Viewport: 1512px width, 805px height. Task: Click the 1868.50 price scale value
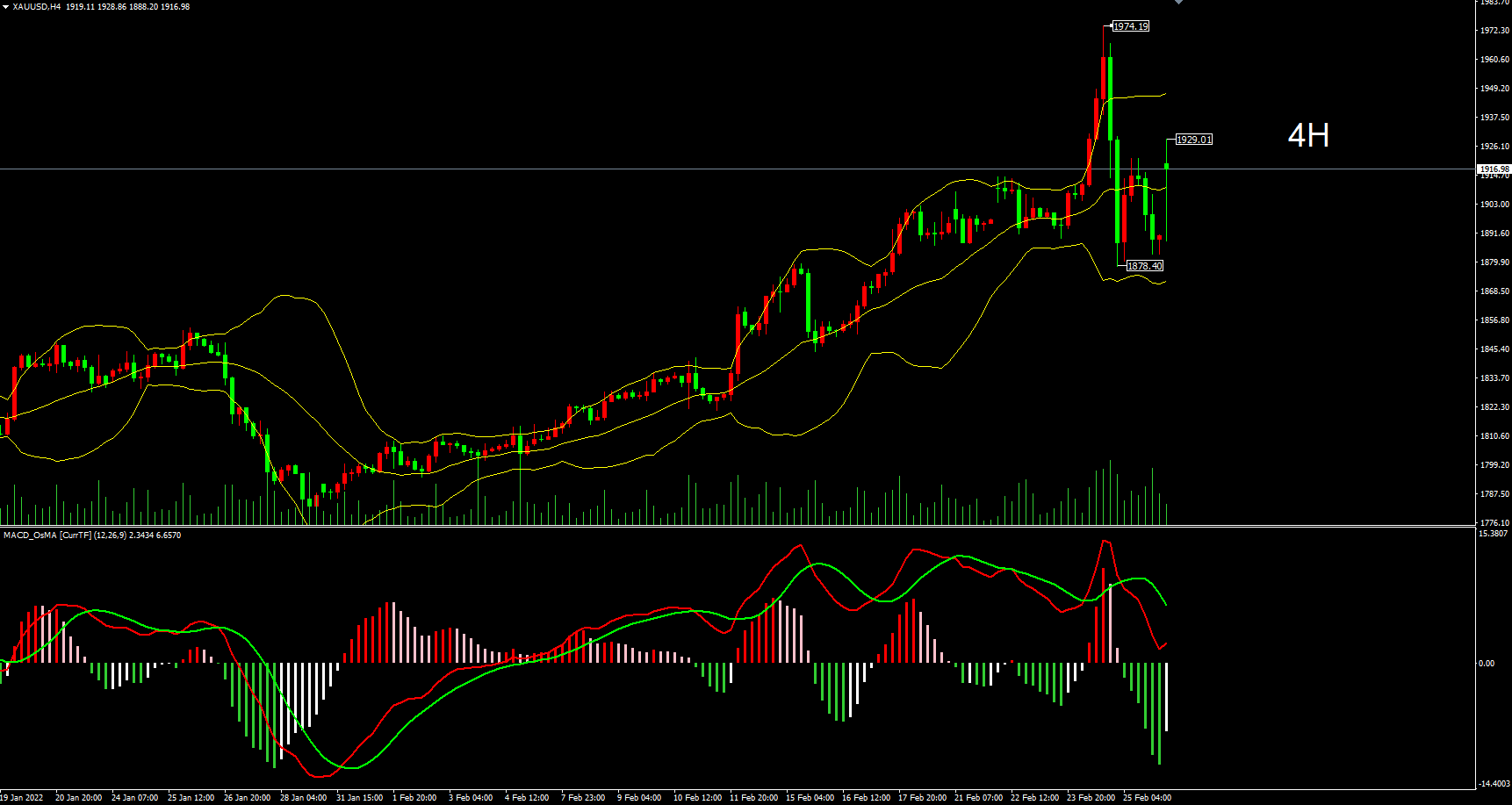1494,291
